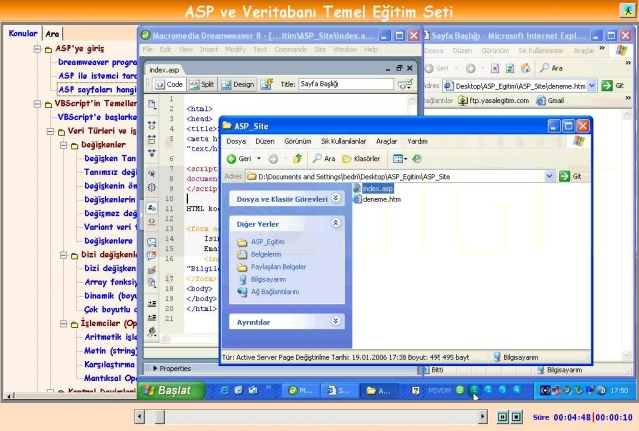
Task: Toggle Klasörler folders pane in ASP_Site
Action: coord(361,158)
